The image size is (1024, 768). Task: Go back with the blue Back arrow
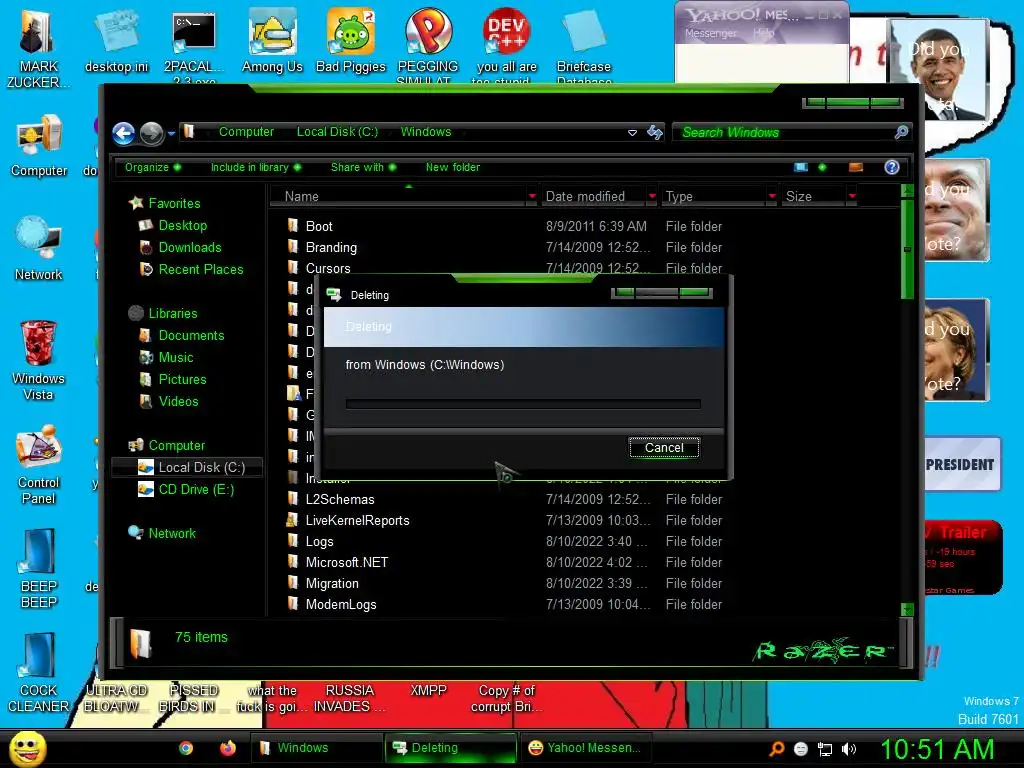pyautogui.click(x=123, y=133)
